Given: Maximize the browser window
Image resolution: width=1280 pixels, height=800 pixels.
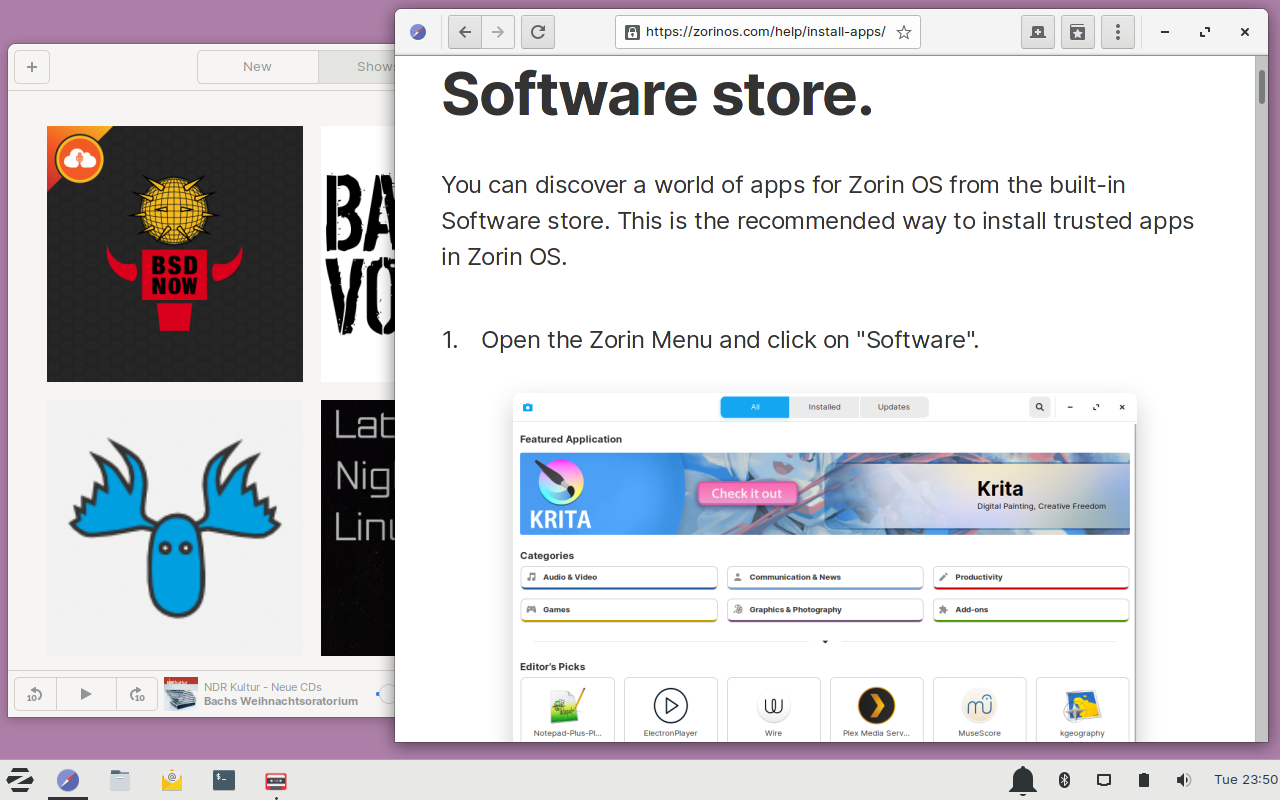Looking at the screenshot, I should click(1205, 32).
